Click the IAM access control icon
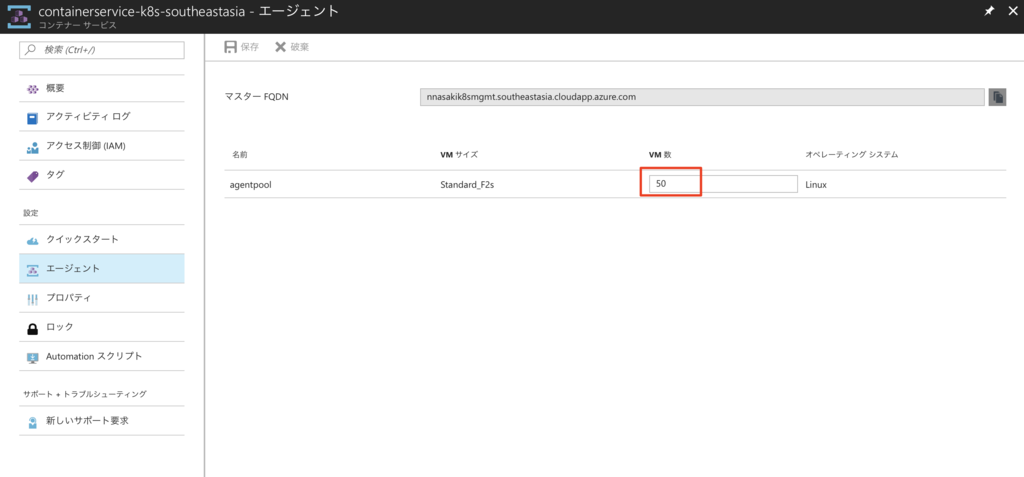The image size is (1024, 477). pos(33,148)
